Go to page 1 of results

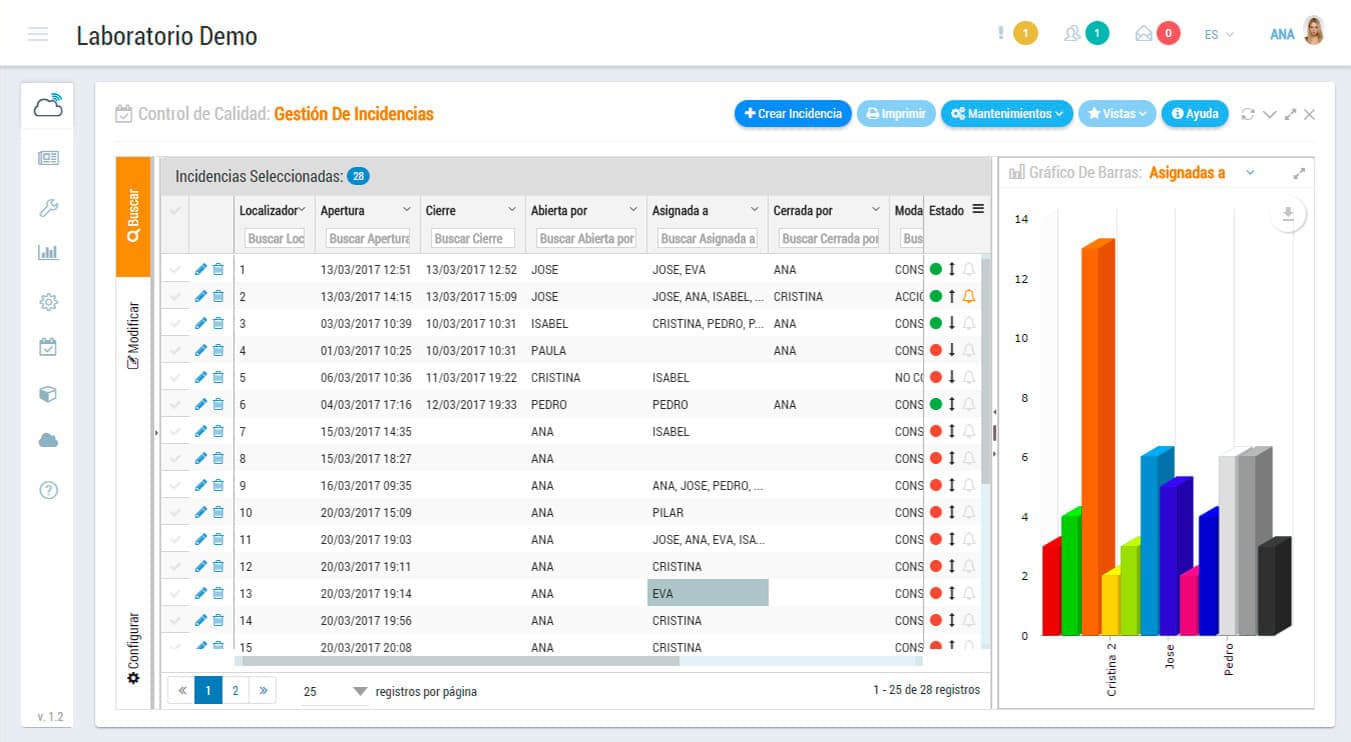click(x=208, y=690)
